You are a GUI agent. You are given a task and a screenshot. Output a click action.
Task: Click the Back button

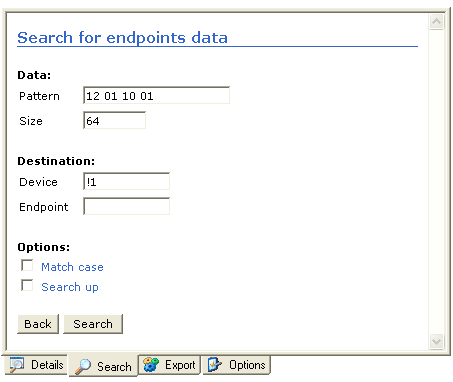tap(38, 324)
